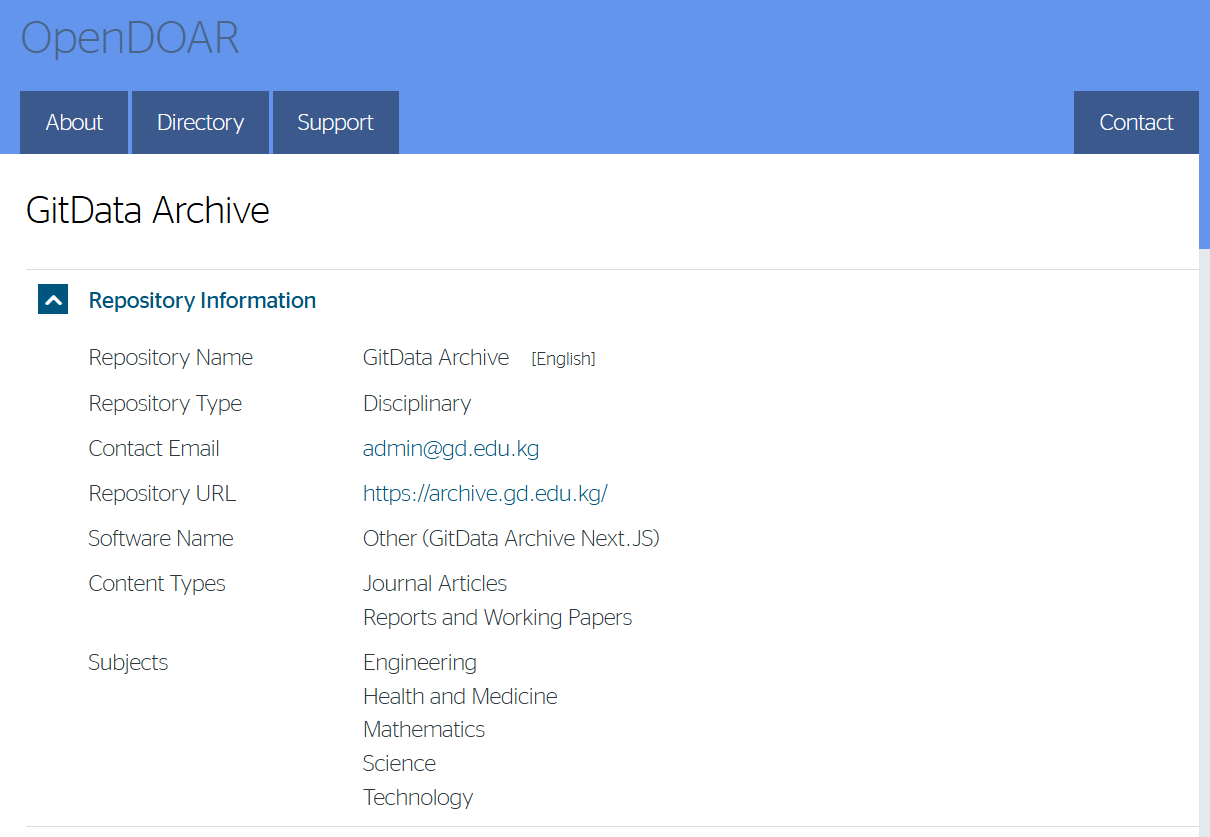Screen dimensions: 1210x837
Task: Go to the Contact page
Action: (1136, 123)
